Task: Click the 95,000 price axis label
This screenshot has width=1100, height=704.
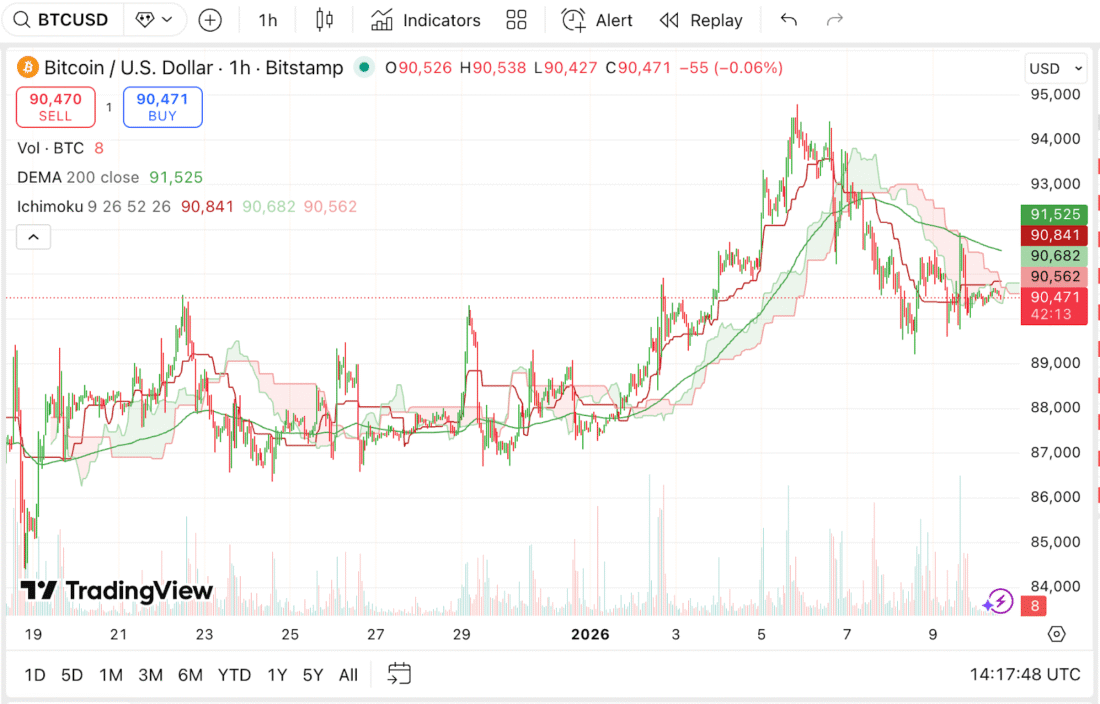Action: [x=1055, y=95]
